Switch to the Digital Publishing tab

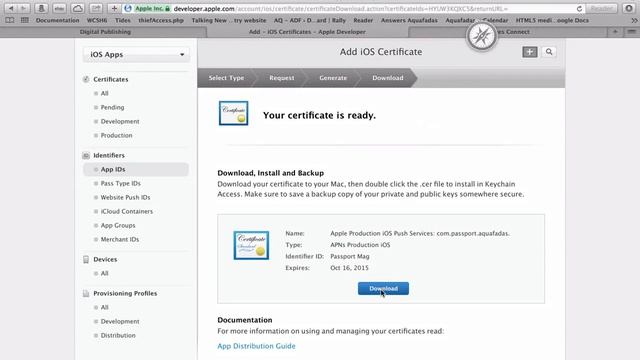pyautogui.click(x=105, y=31)
